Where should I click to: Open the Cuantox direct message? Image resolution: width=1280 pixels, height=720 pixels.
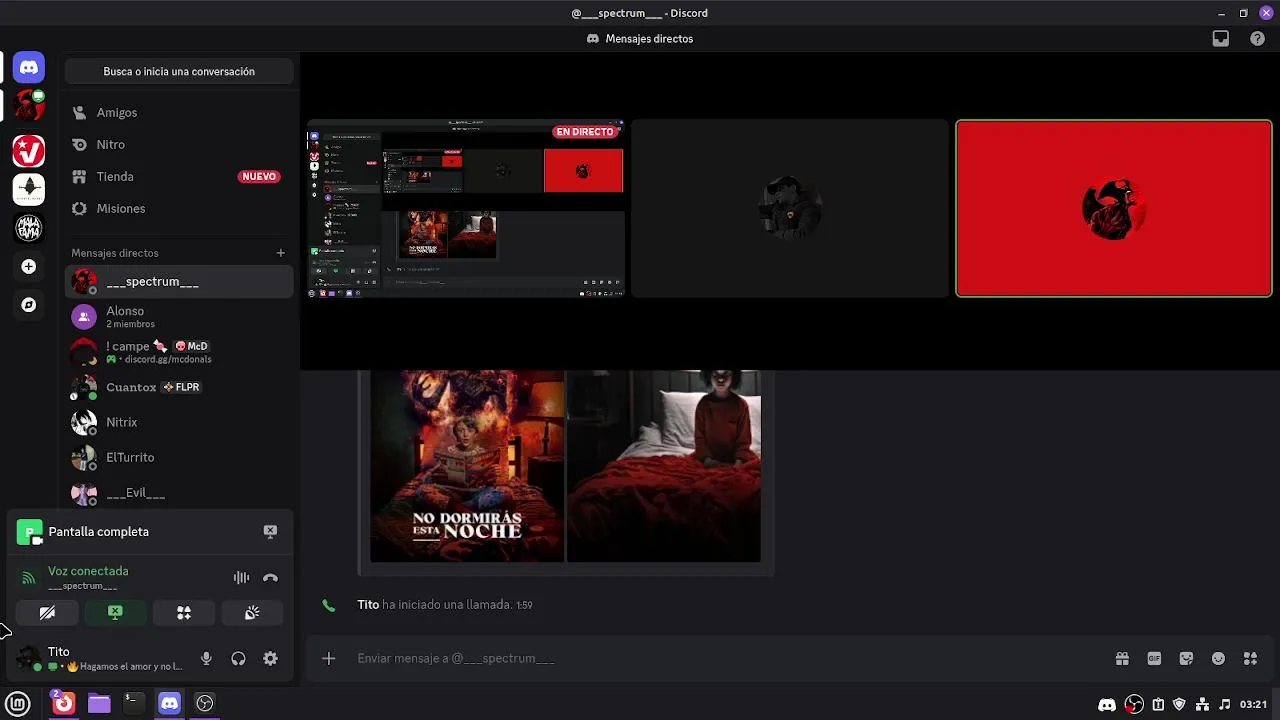[179, 387]
